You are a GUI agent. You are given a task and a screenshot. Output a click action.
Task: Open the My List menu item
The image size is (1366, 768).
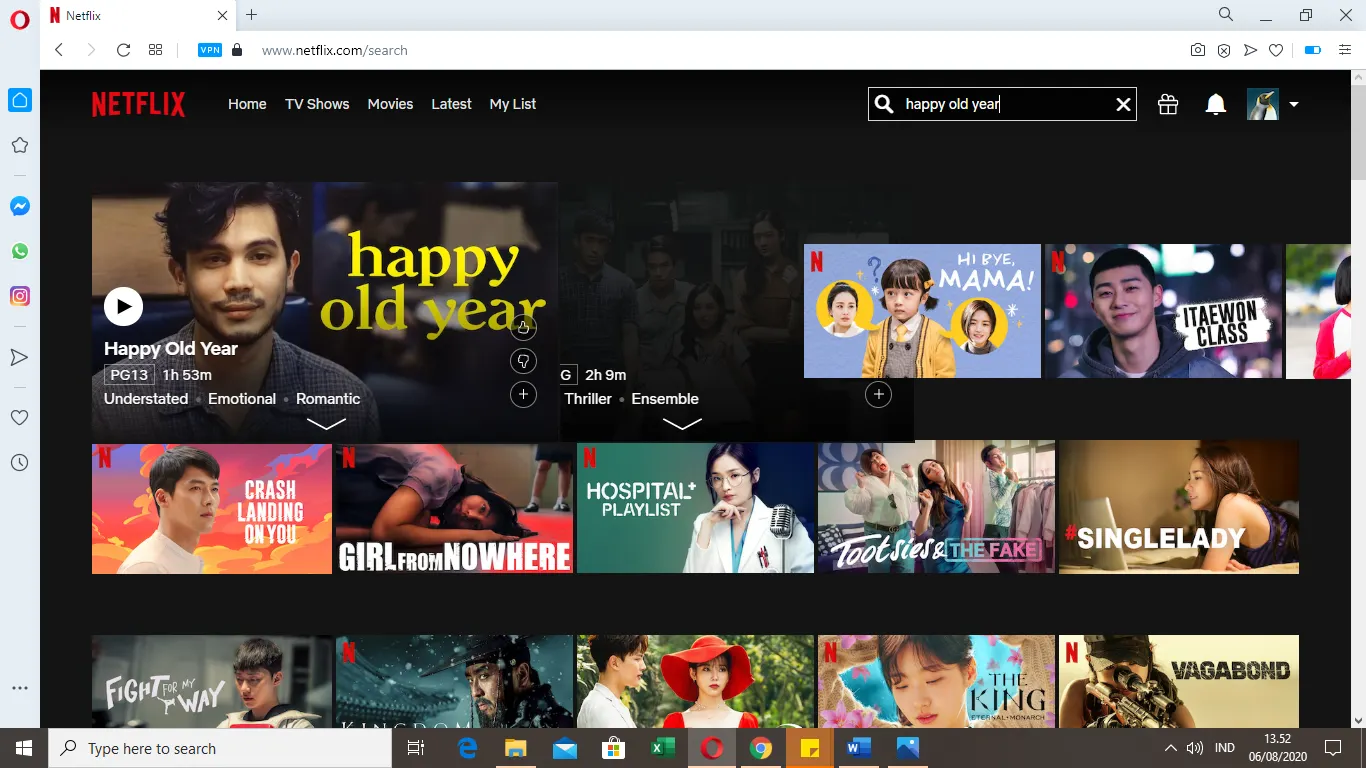512,104
